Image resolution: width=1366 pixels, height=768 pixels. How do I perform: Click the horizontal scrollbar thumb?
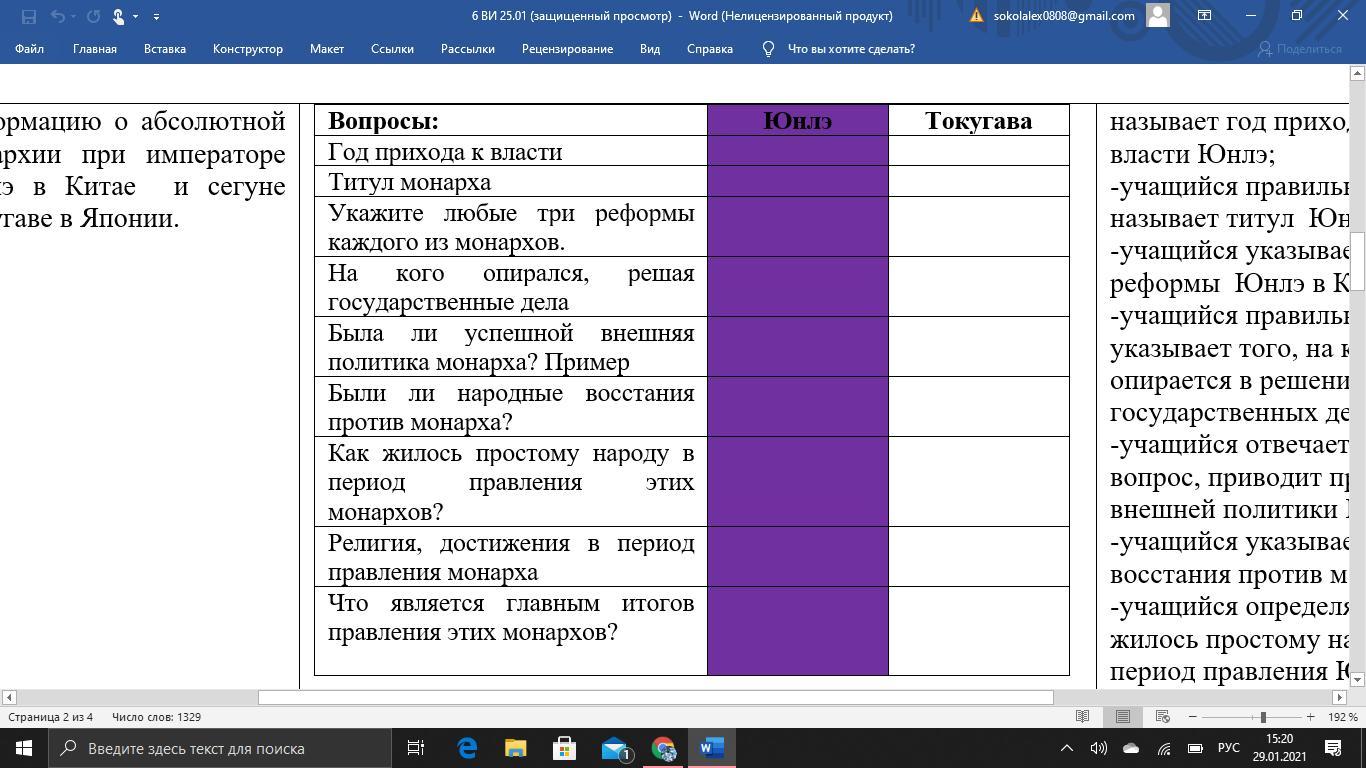[x=656, y=697]
